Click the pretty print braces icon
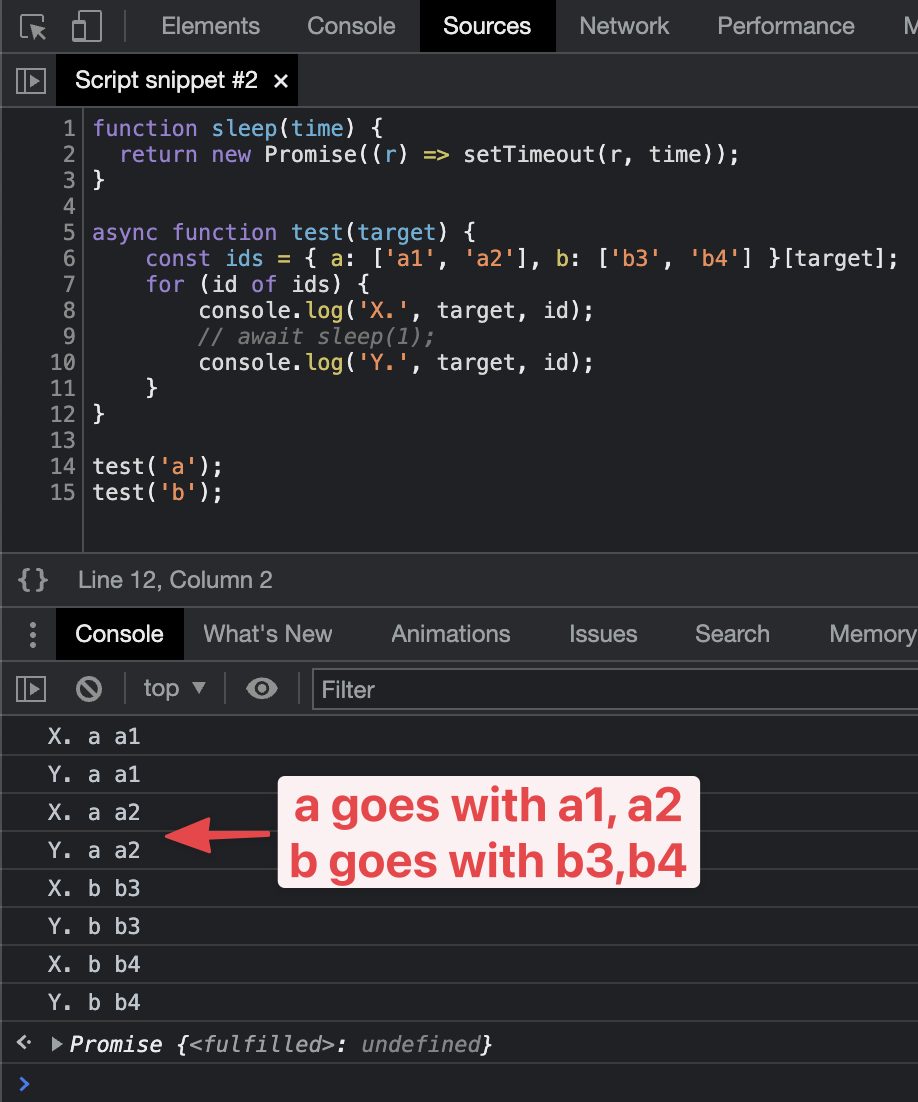Screen dimensions: 918x1102 [x=33, y=580]
